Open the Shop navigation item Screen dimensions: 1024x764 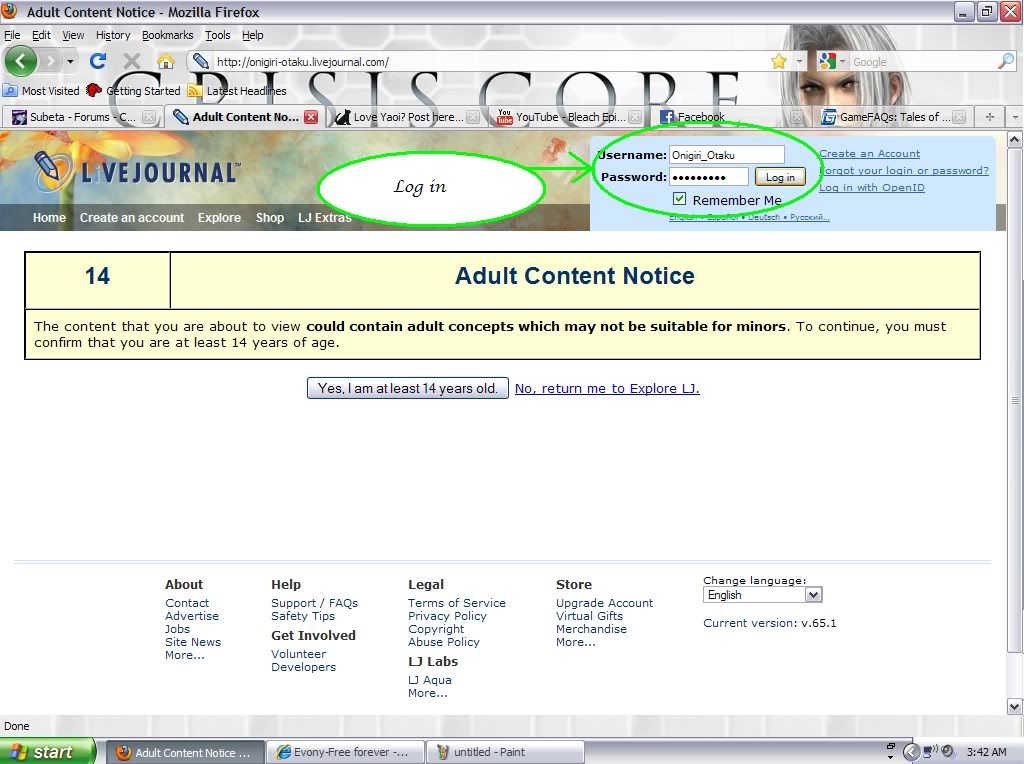[270, 217]
